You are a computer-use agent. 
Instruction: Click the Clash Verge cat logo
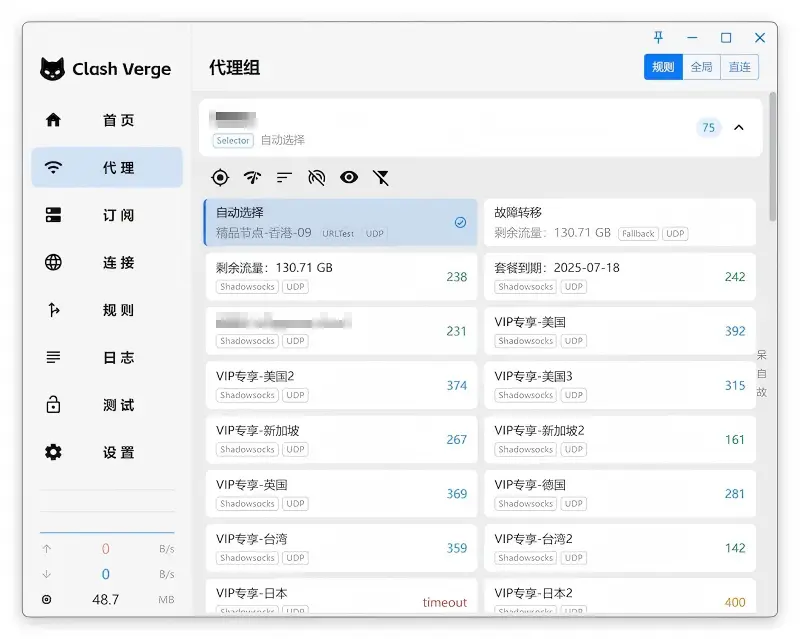click(x=53, y=69)
